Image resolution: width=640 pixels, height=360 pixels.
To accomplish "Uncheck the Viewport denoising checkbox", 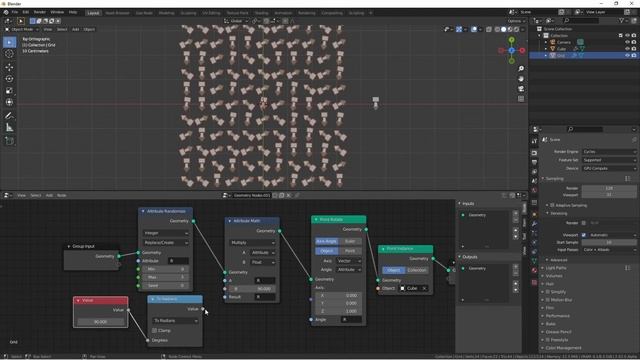I will click(x=584, y=235).
